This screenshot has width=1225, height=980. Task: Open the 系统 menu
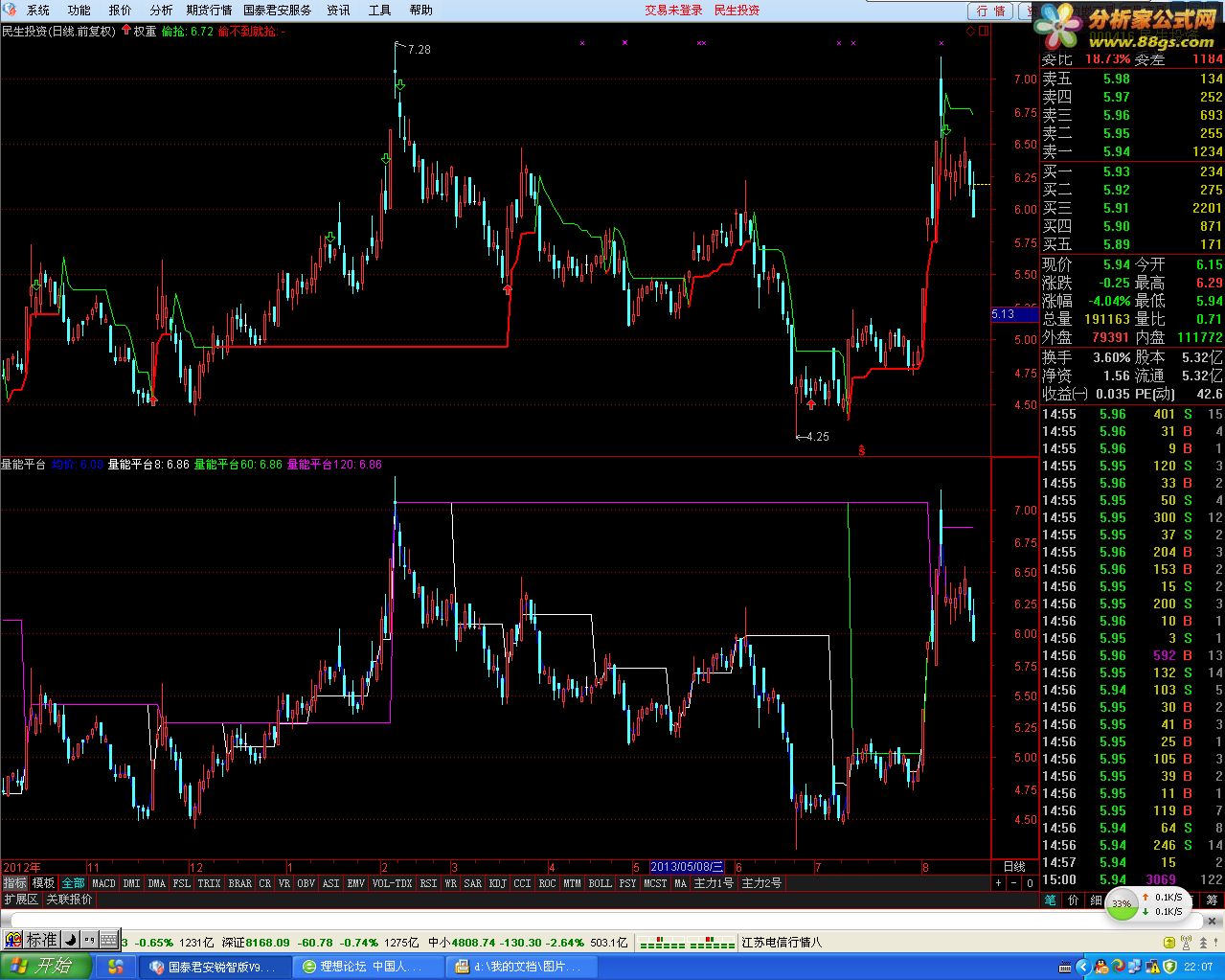pyautogui.click(x=37, y=10)
